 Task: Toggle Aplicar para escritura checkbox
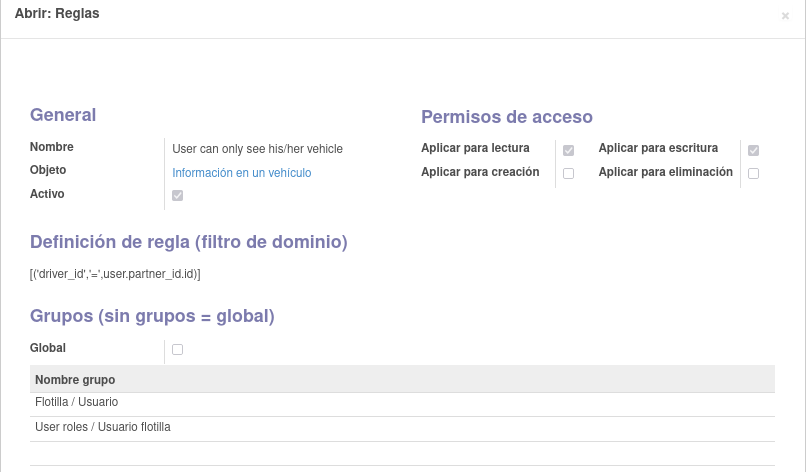click(753, 150)
